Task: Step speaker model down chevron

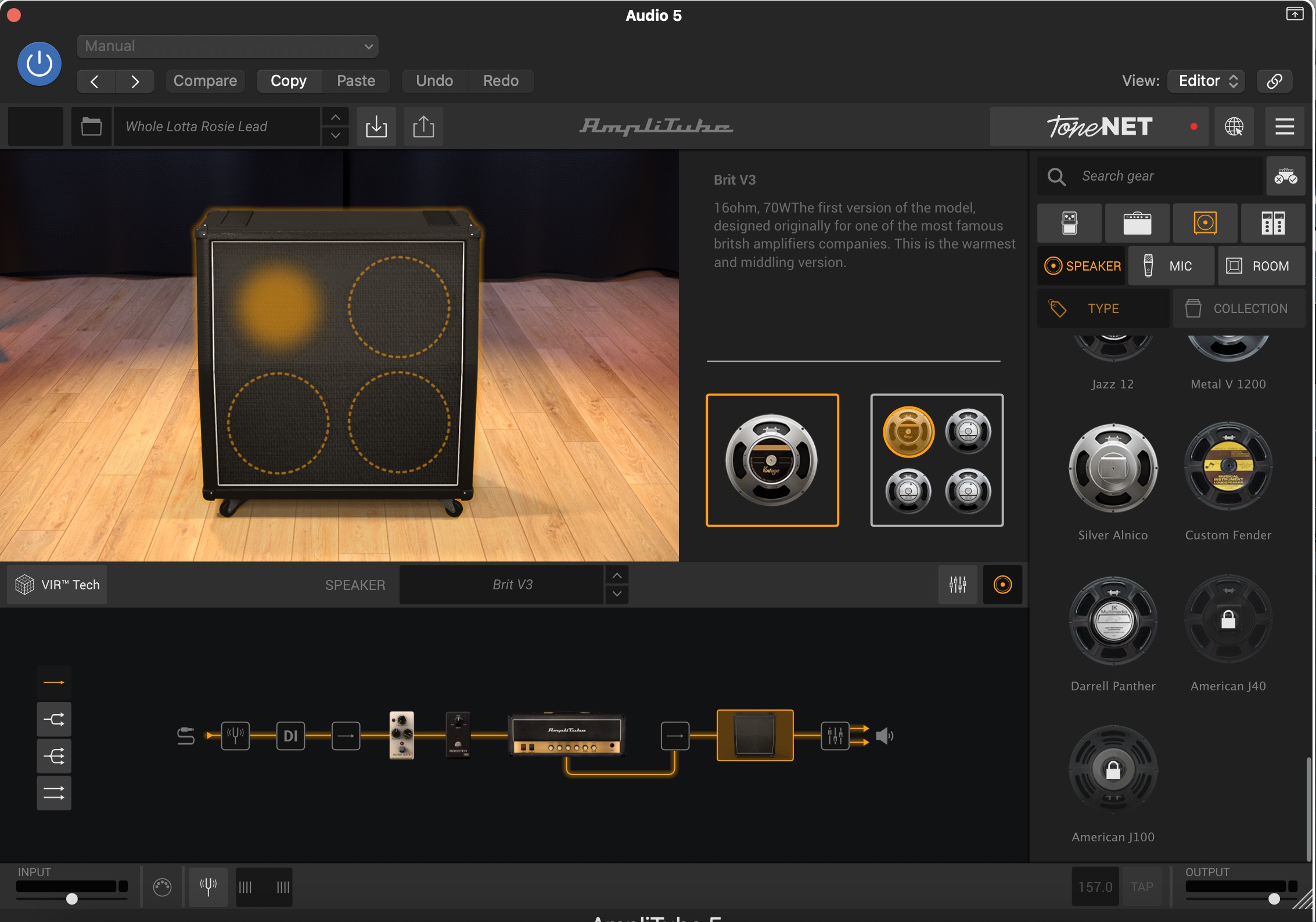Action: click(x=617, y=594)
